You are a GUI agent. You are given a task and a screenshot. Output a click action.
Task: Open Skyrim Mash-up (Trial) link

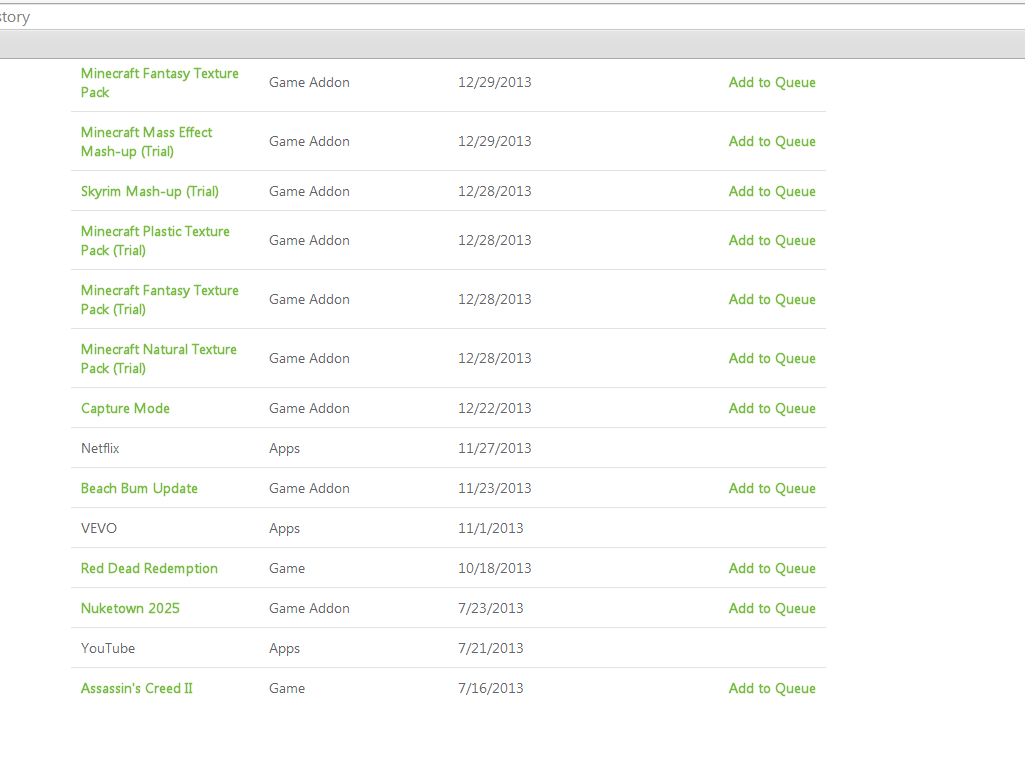[150, 192]
